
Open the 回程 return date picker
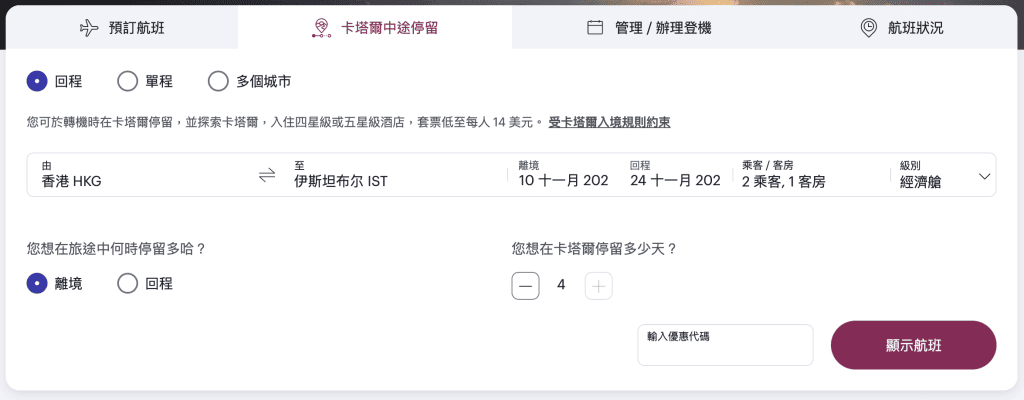point(675,175)
